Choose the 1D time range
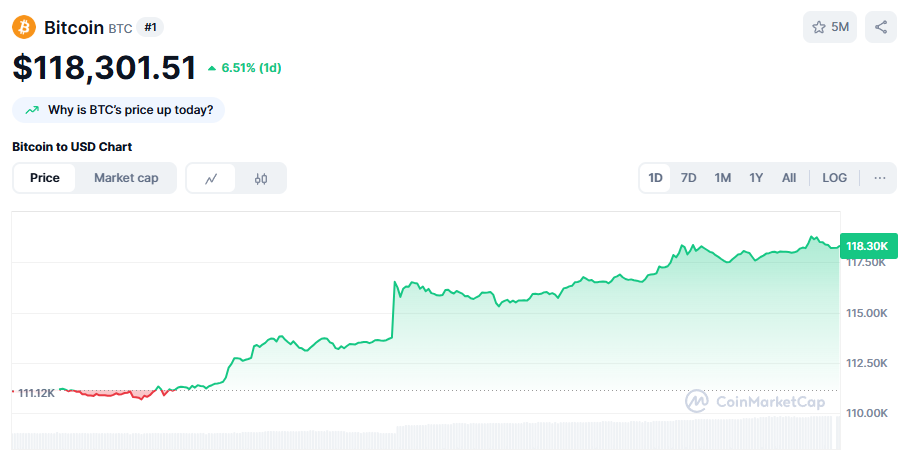 click(655, 178)
